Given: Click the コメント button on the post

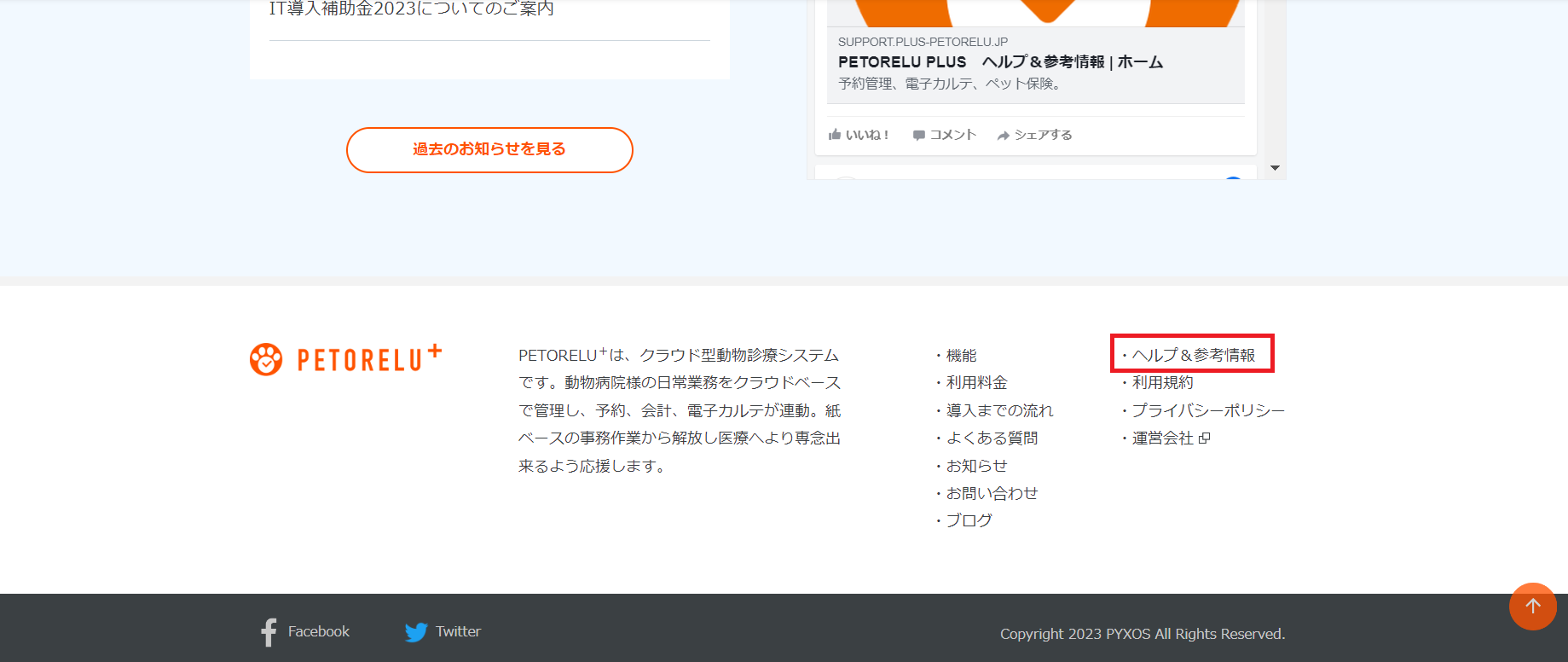Looking at the screenshot, I should point(944,135).
